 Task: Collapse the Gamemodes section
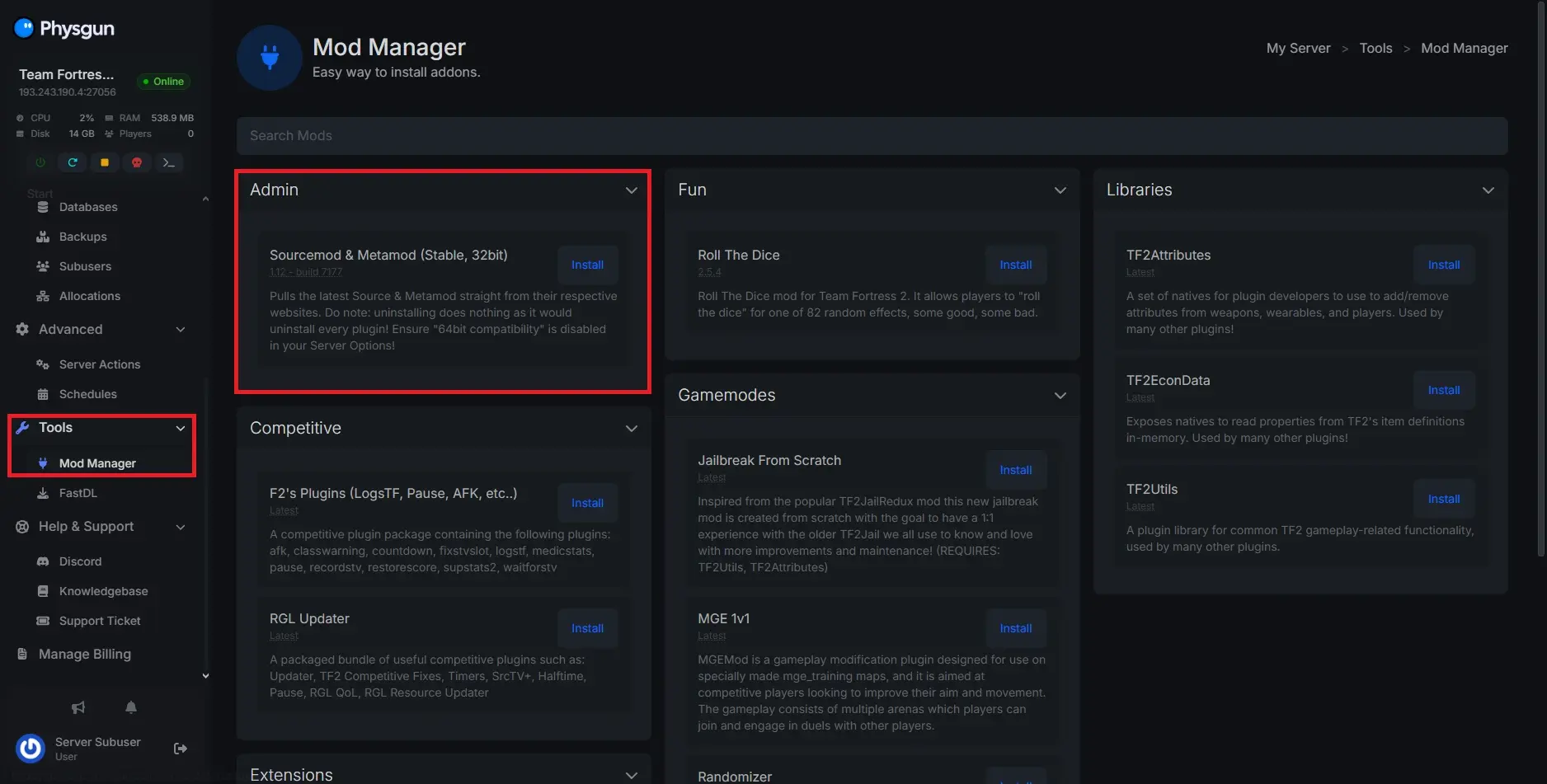coord(1060,396)
